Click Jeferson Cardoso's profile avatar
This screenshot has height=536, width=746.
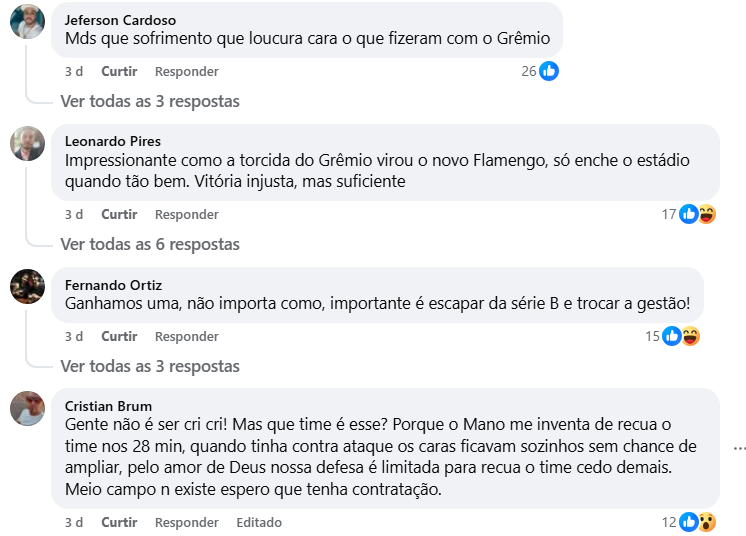click(27, 21)
